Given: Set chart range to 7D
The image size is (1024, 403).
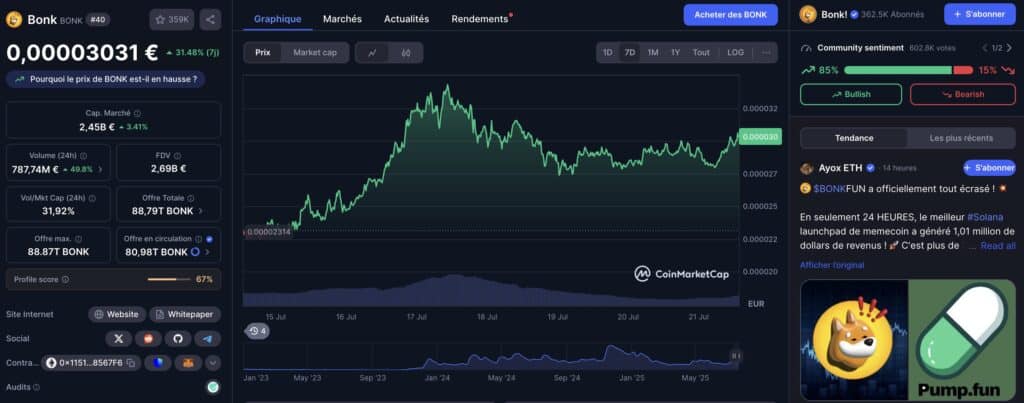Looking at the screenshot, I should point(630,53).
